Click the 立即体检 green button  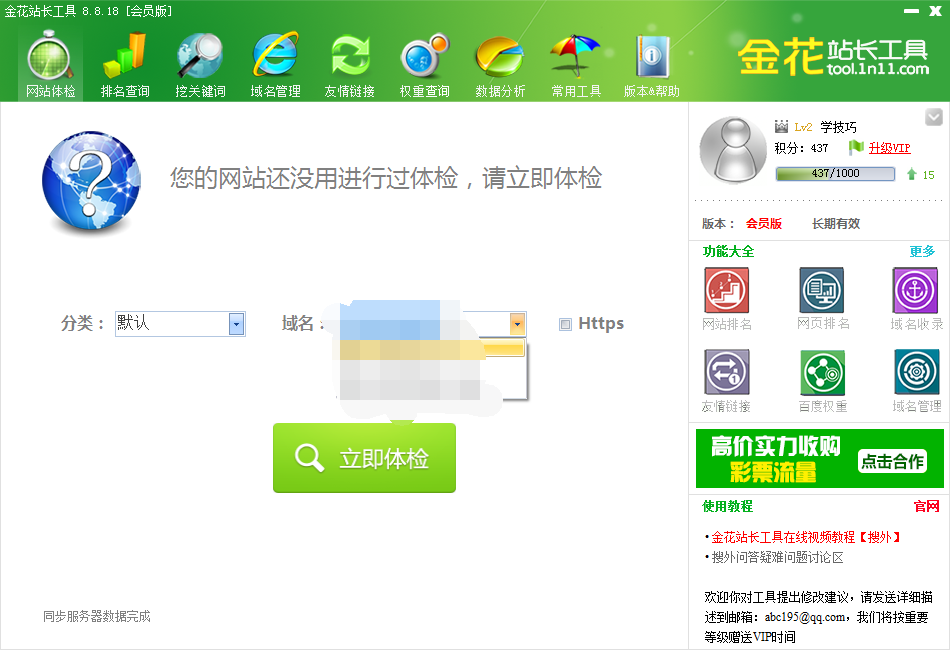coord(364,458)
